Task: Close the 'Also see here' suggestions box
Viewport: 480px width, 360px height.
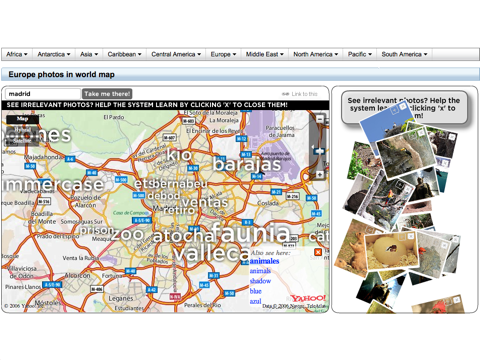Action: (x=318, y=252)
